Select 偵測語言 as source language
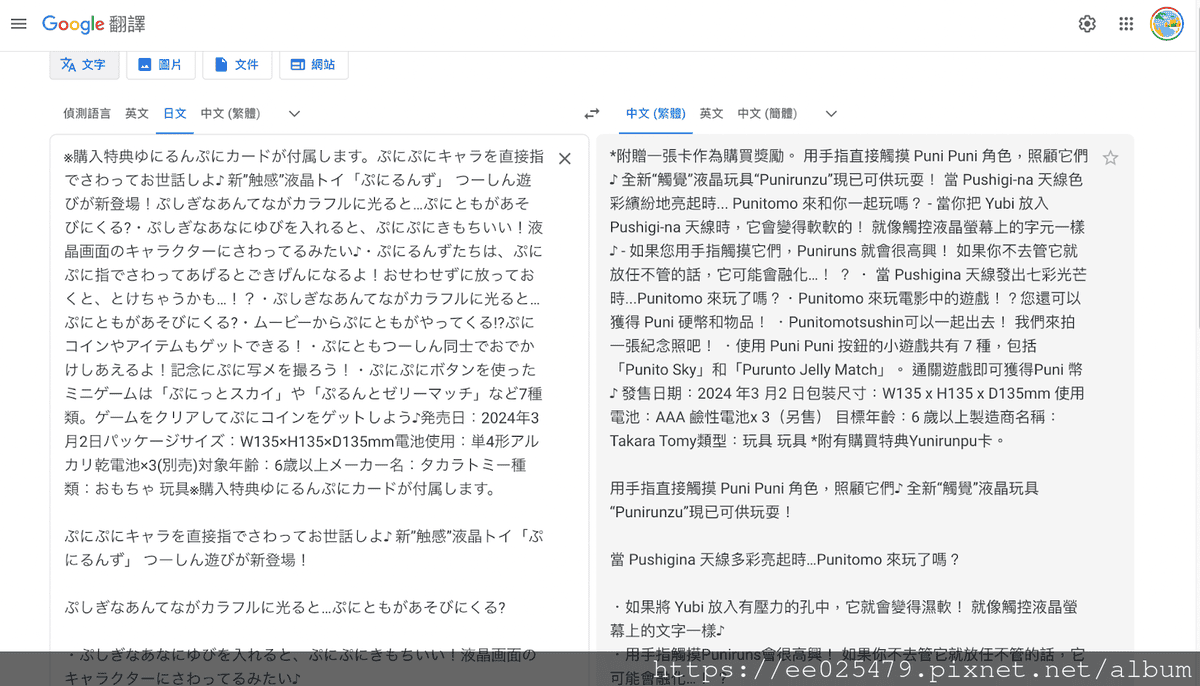 coord(87,114)
